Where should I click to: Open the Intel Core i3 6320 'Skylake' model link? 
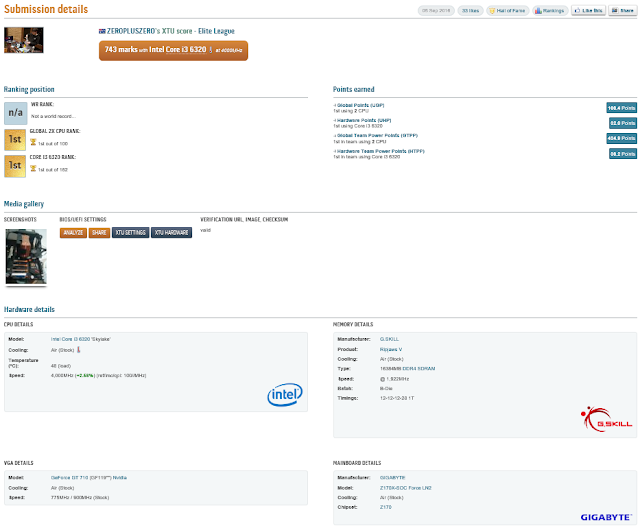[82, 339]
